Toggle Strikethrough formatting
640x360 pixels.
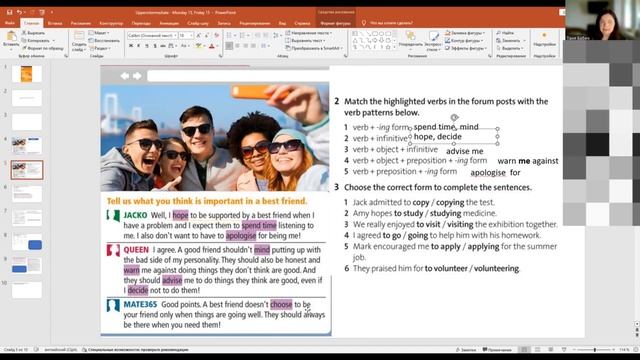coord(163,46)
